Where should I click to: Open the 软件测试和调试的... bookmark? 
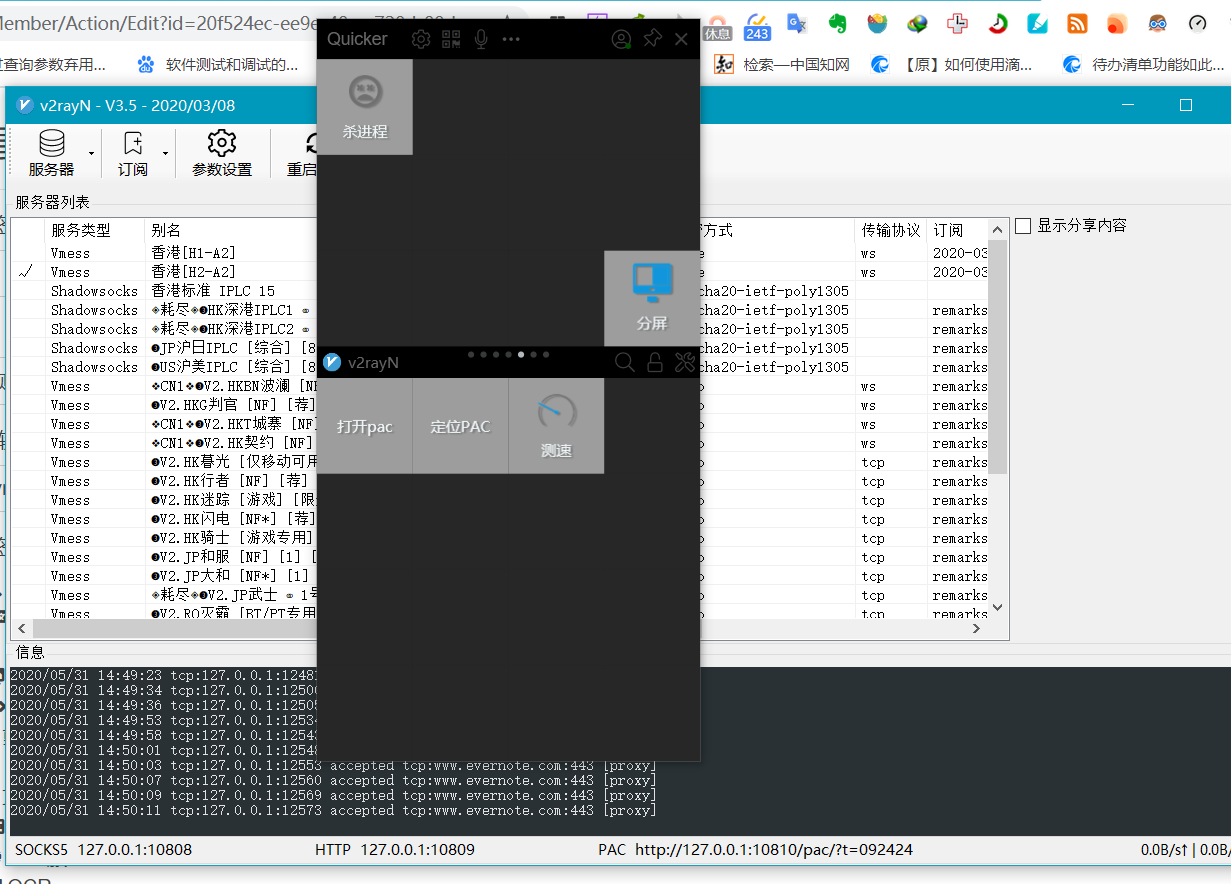(217, 65)
